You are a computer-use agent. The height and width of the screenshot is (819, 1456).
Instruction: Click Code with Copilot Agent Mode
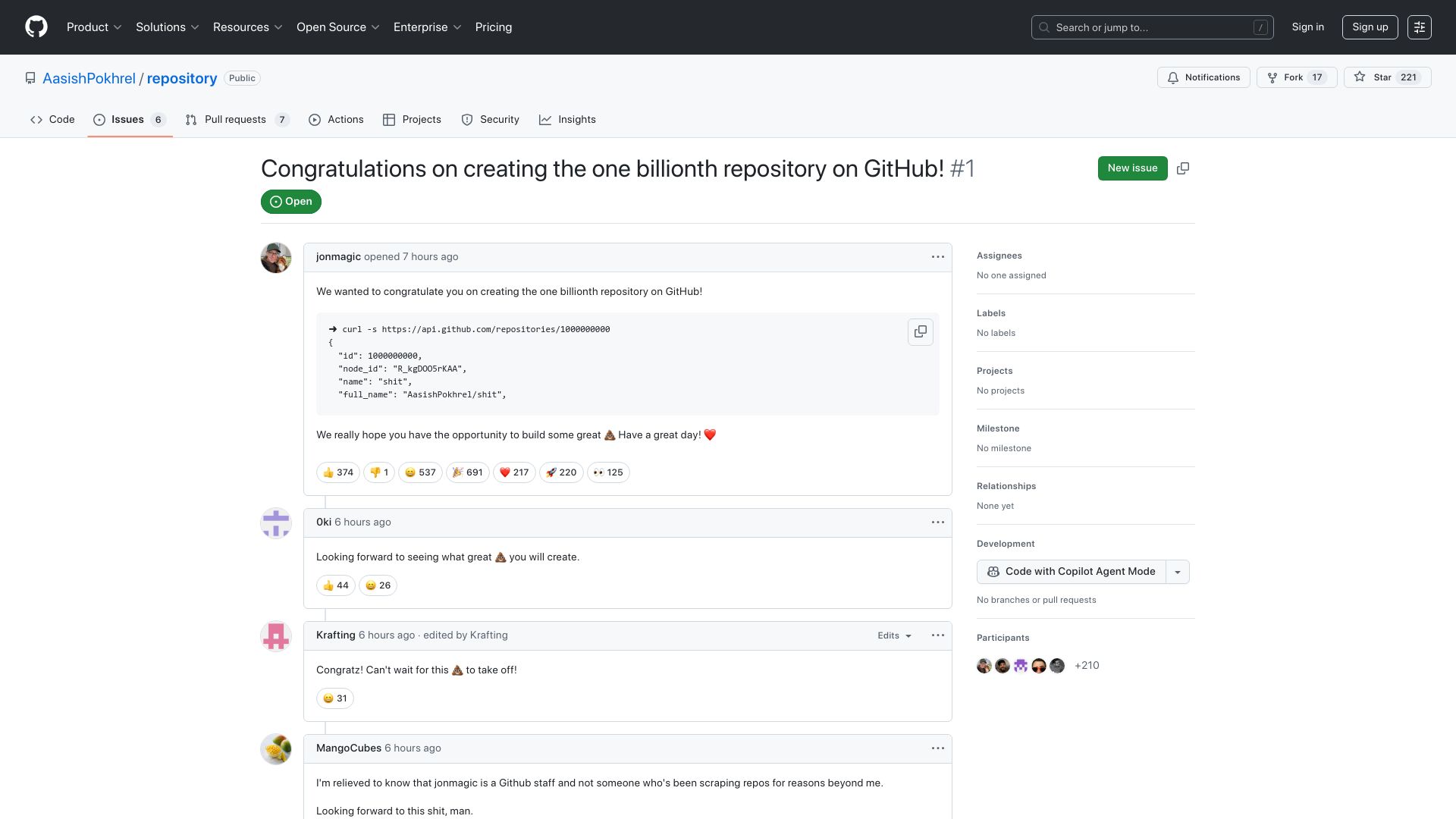(1072, 572)
